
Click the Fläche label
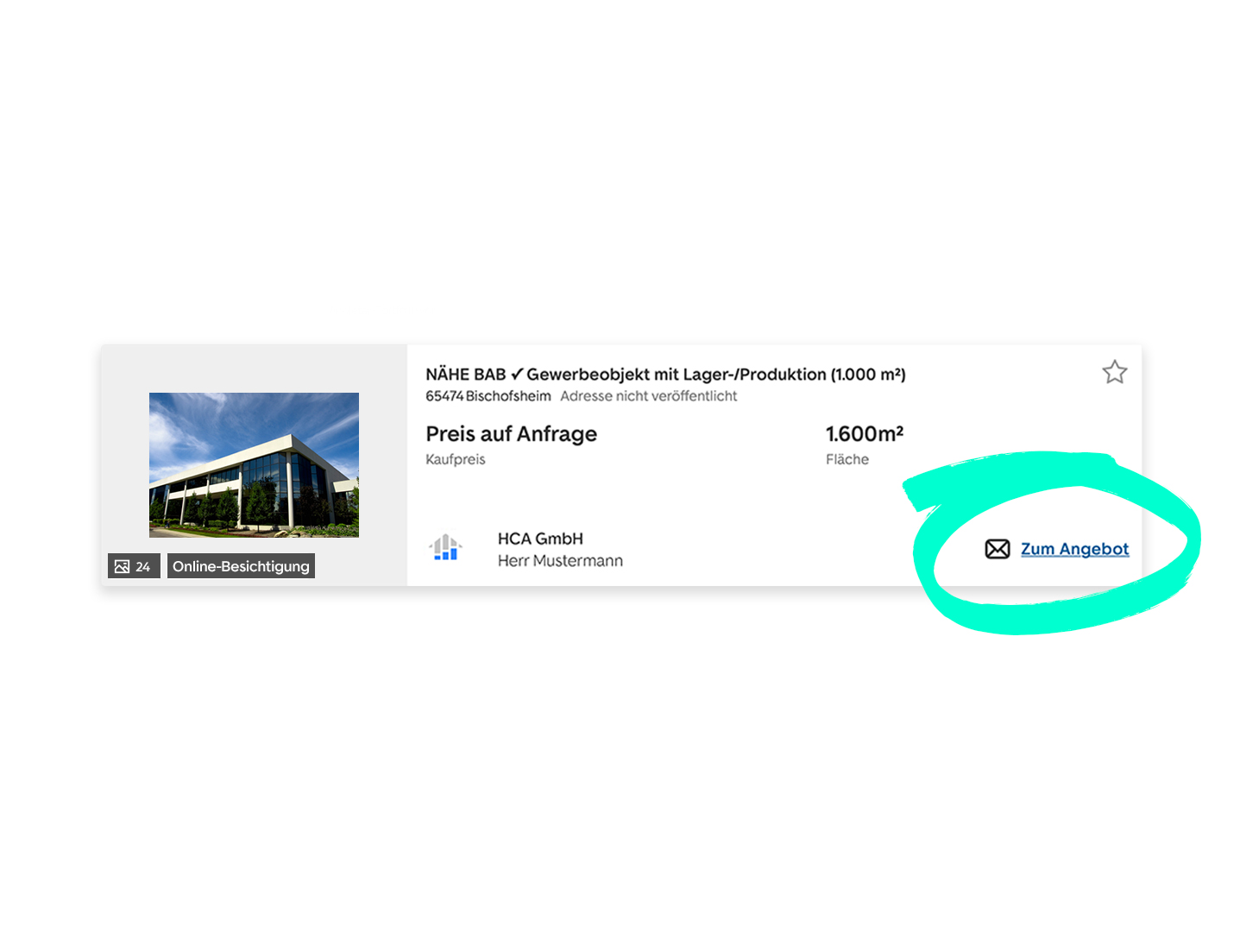(x=847, y=459)
